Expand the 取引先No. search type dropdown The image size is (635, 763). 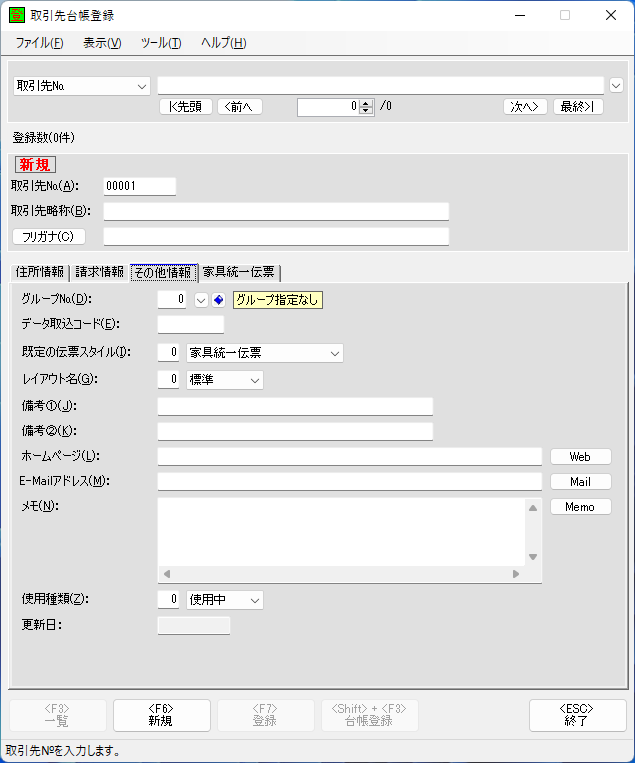pyautogui.click(x=142, y=87)
